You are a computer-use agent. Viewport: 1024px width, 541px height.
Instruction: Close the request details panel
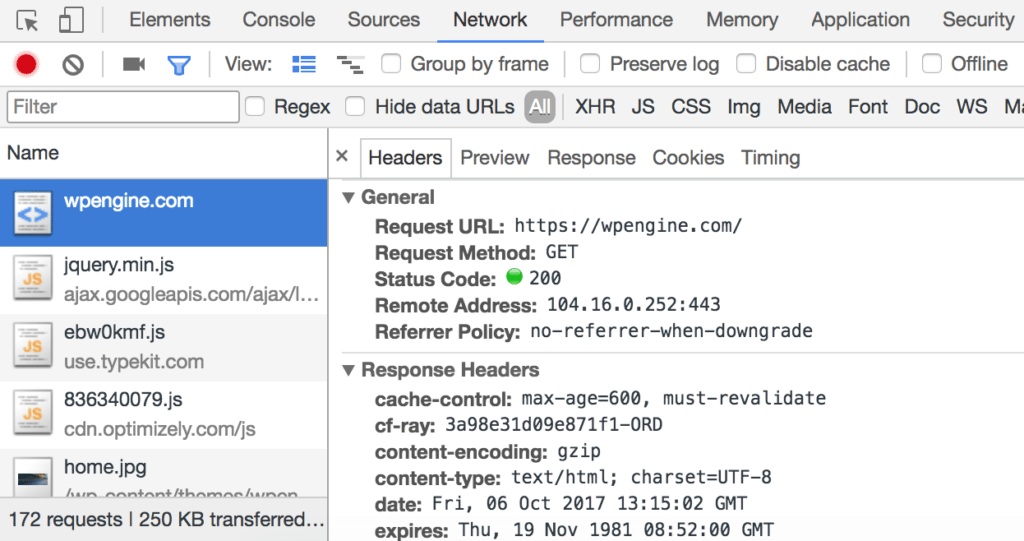coord(342,157)
